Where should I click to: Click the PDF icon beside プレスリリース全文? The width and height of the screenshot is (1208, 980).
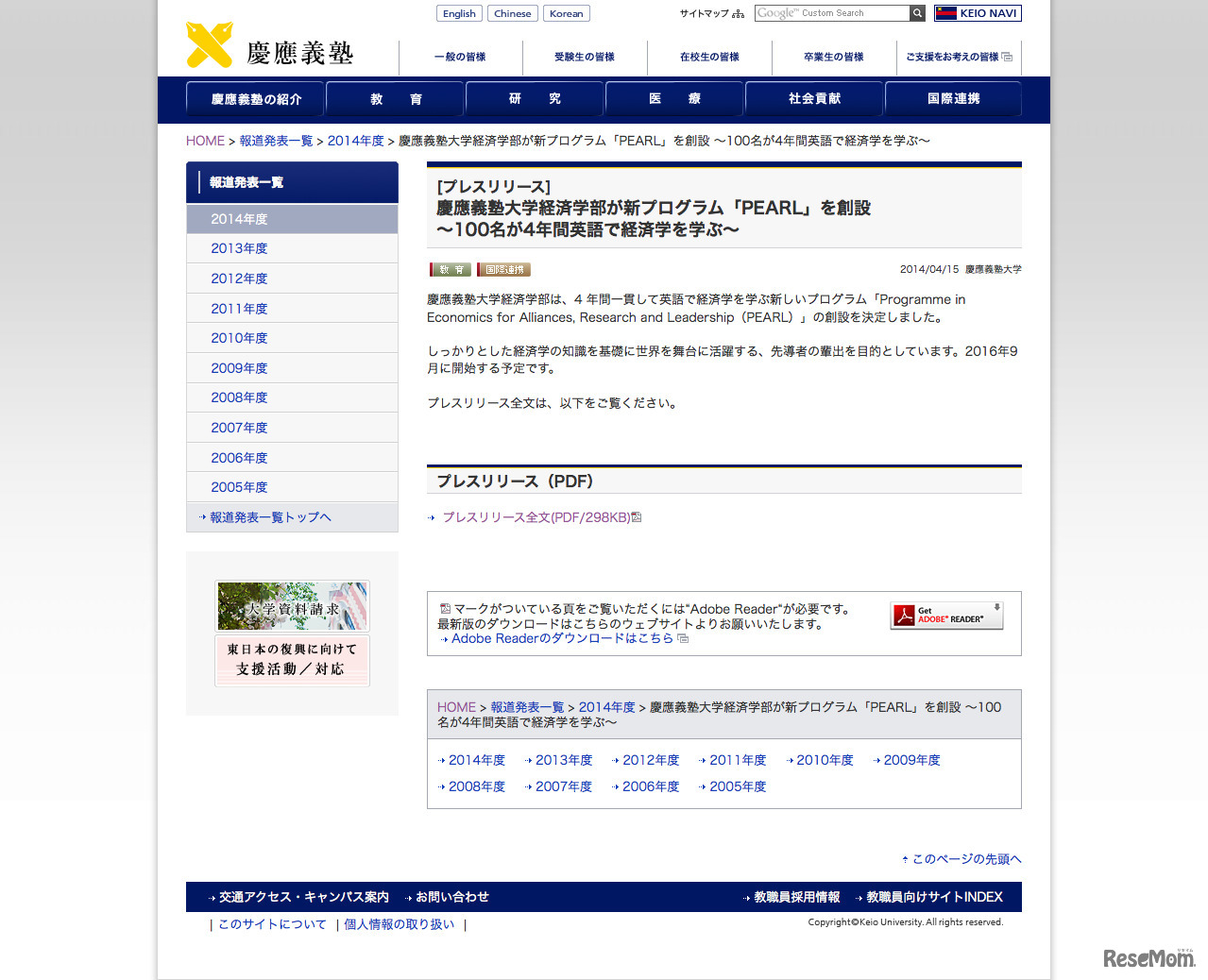point(637,516)
